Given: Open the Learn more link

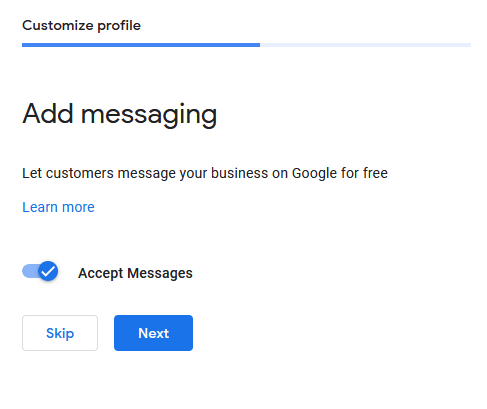Looking at the screenshot, I should point(58,207).
